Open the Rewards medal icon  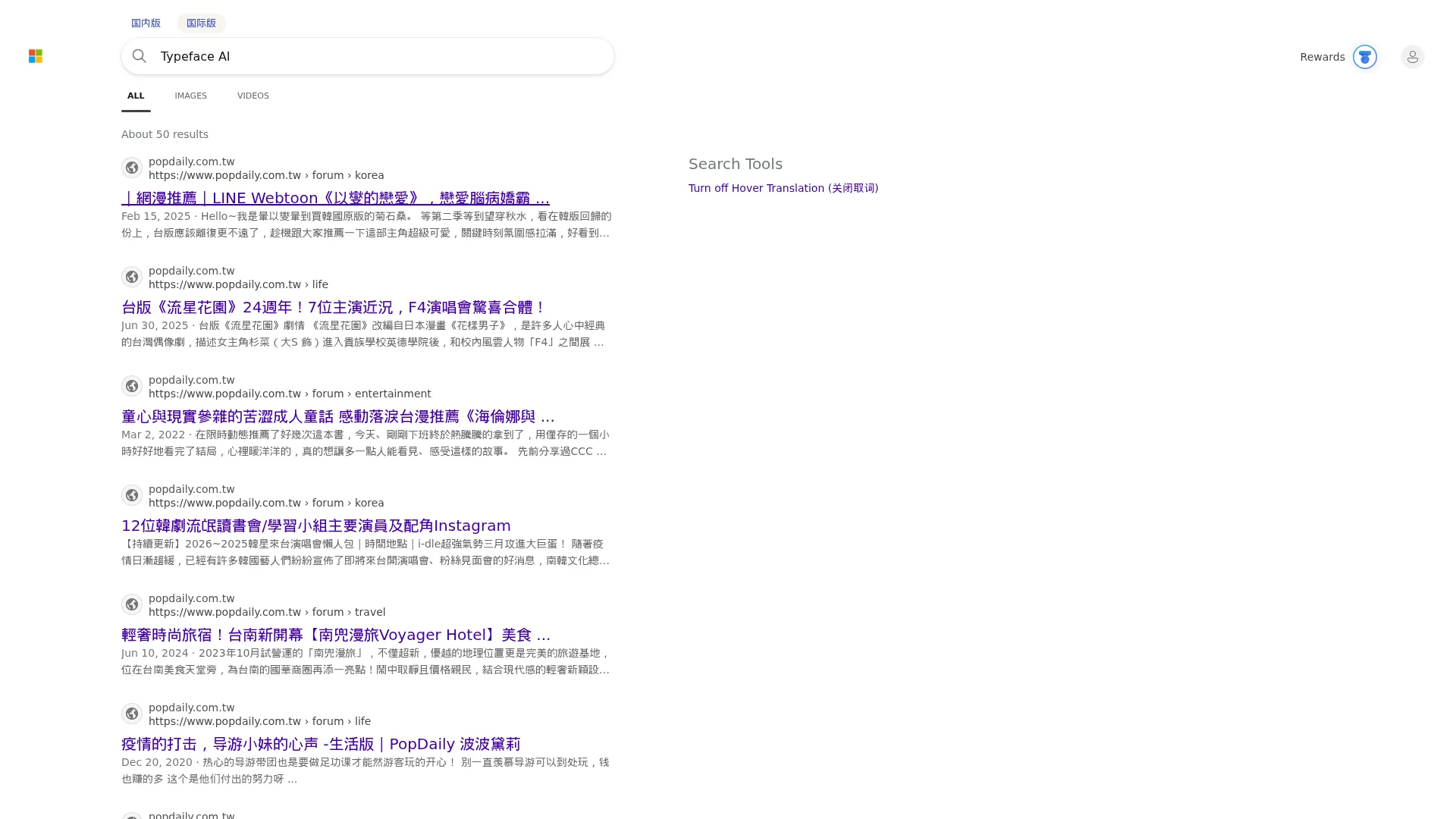(x=1365, y=57)
